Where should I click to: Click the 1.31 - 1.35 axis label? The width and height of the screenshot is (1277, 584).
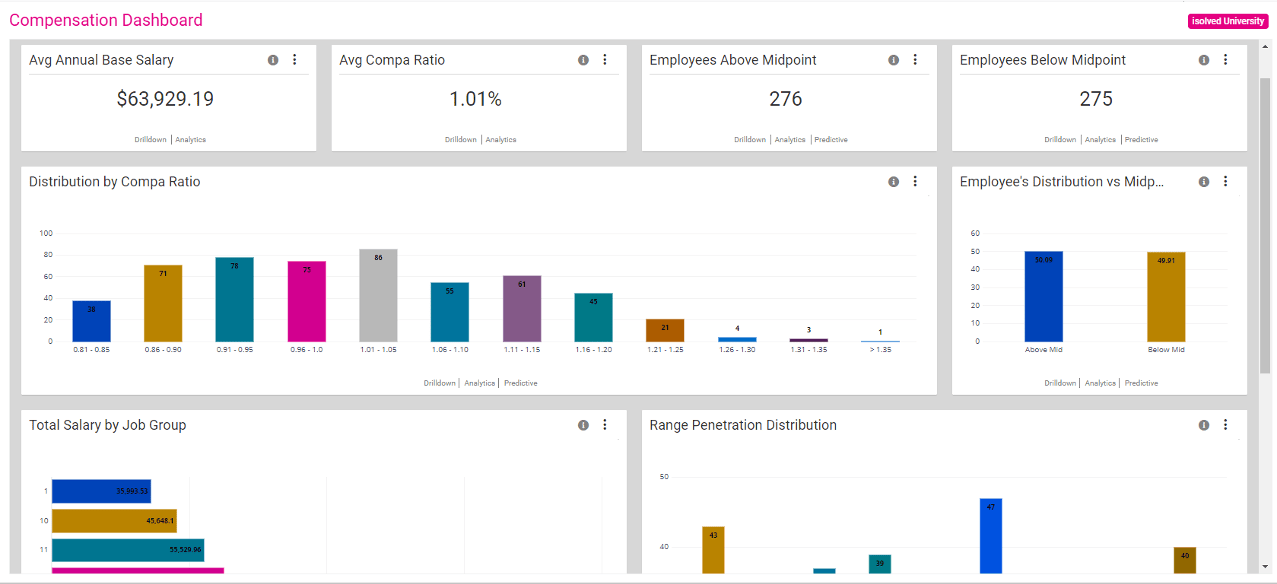[x=809, y=350]
